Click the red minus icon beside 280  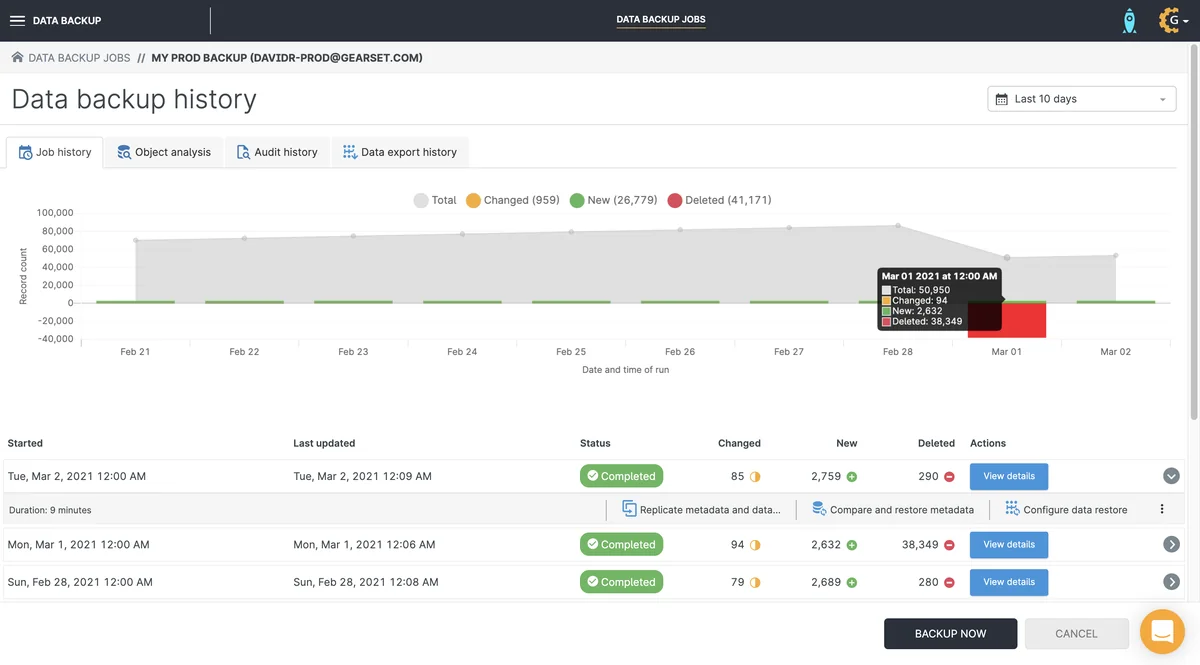949,582
